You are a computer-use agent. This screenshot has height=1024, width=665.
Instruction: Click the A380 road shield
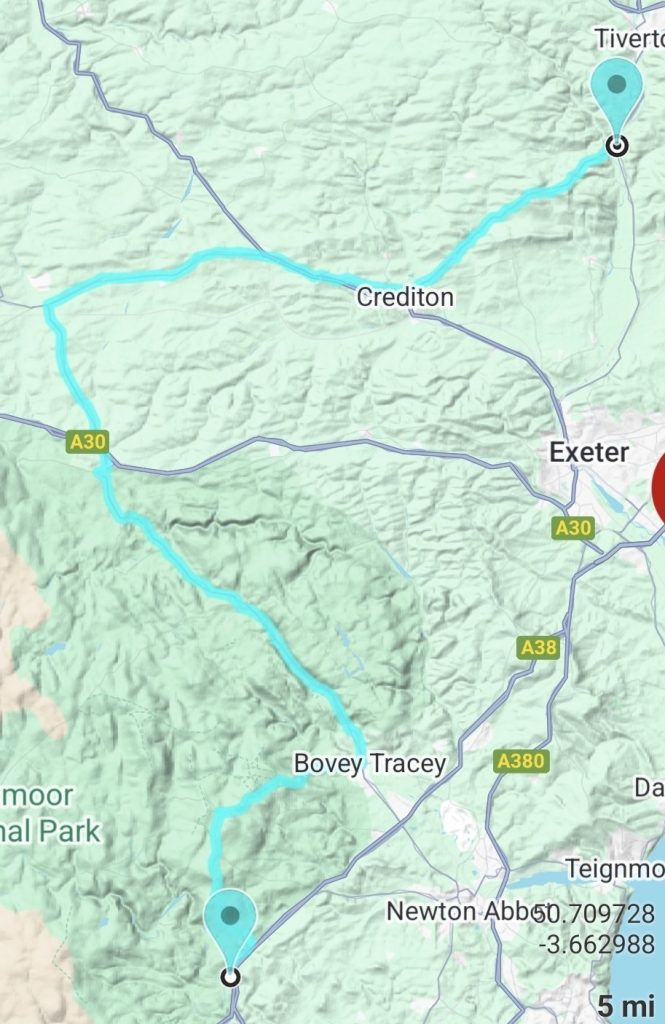point(521,761)
